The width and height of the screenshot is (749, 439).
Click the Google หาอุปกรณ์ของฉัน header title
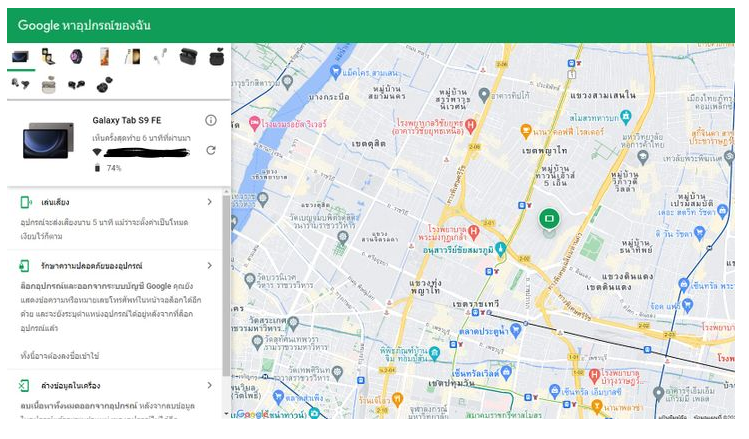pos(84,25)
